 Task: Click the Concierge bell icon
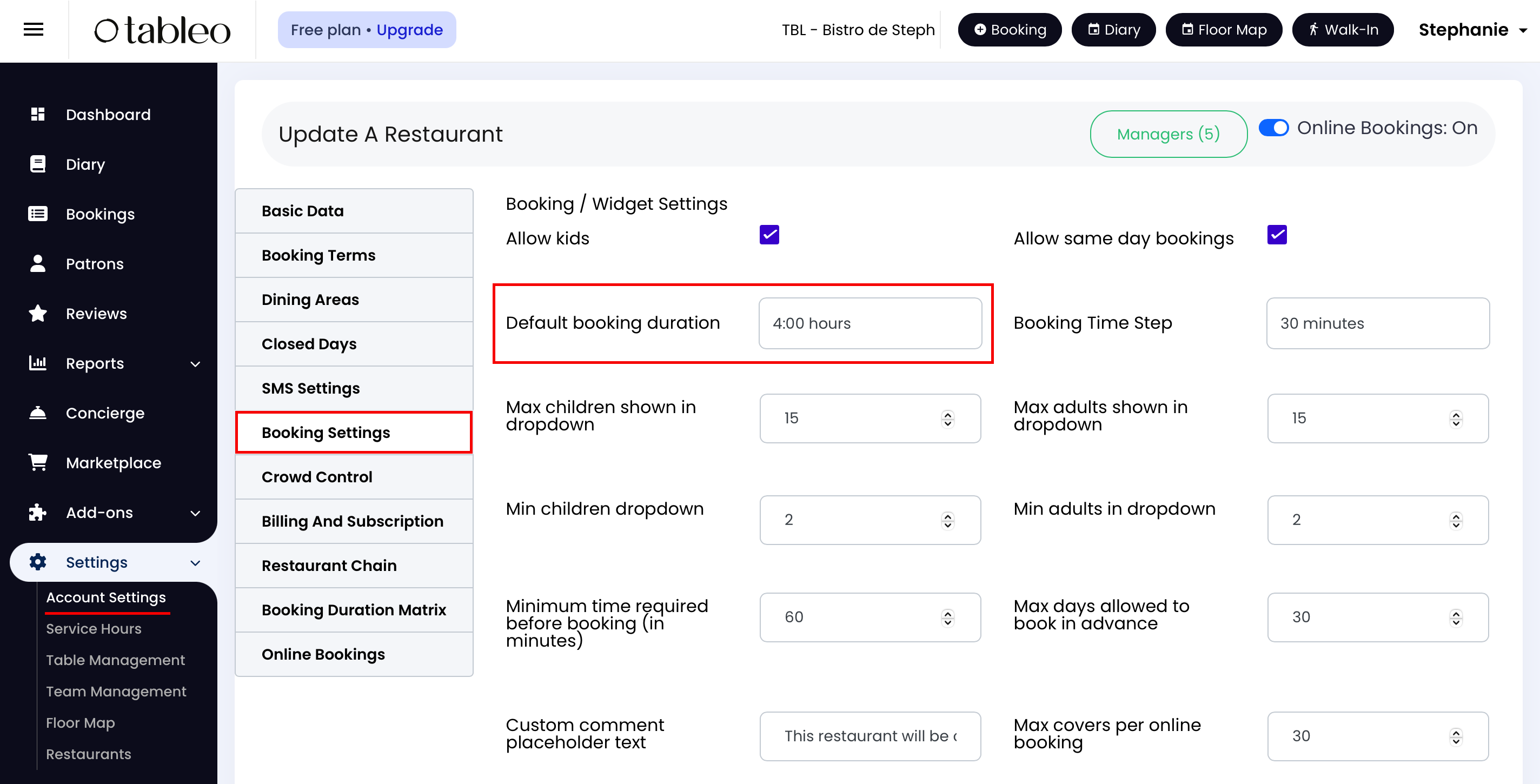[x=38, y=413]
